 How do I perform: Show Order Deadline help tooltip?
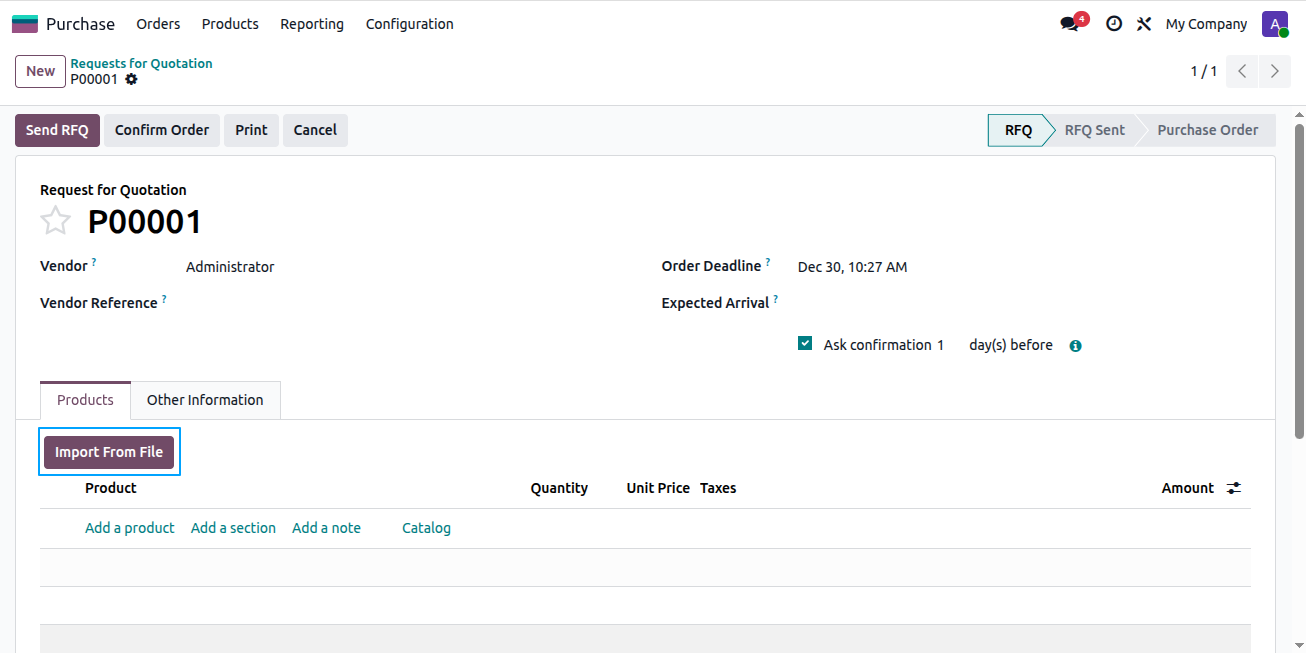point(768,262)
